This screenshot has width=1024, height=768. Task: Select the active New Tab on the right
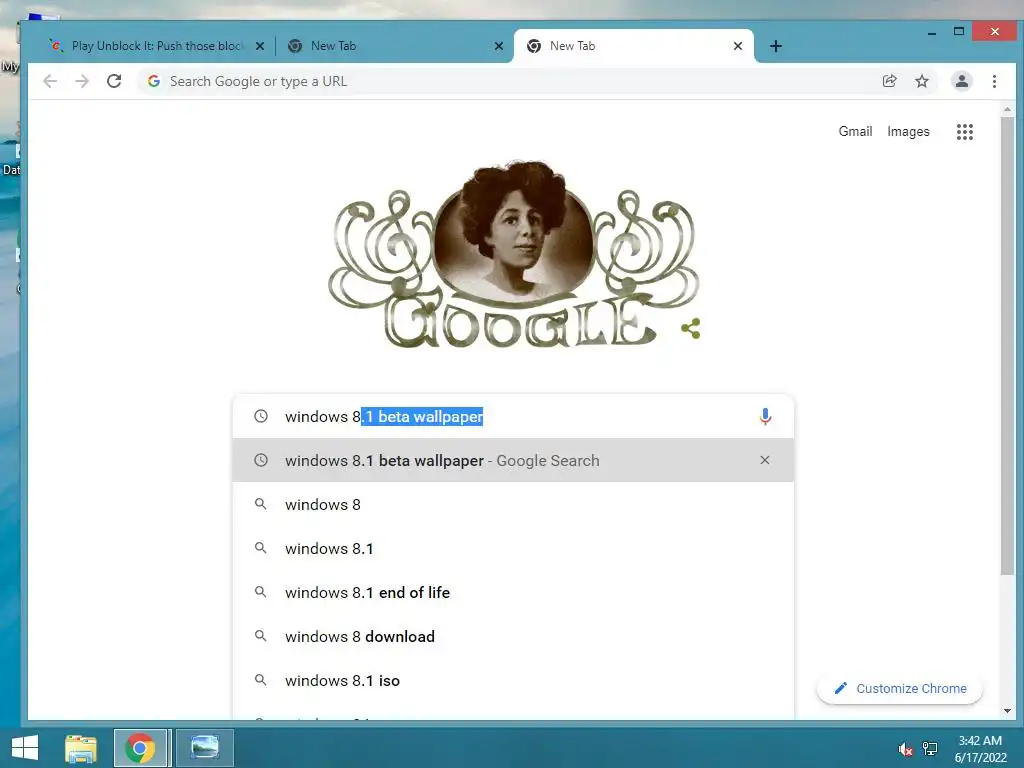633,46
